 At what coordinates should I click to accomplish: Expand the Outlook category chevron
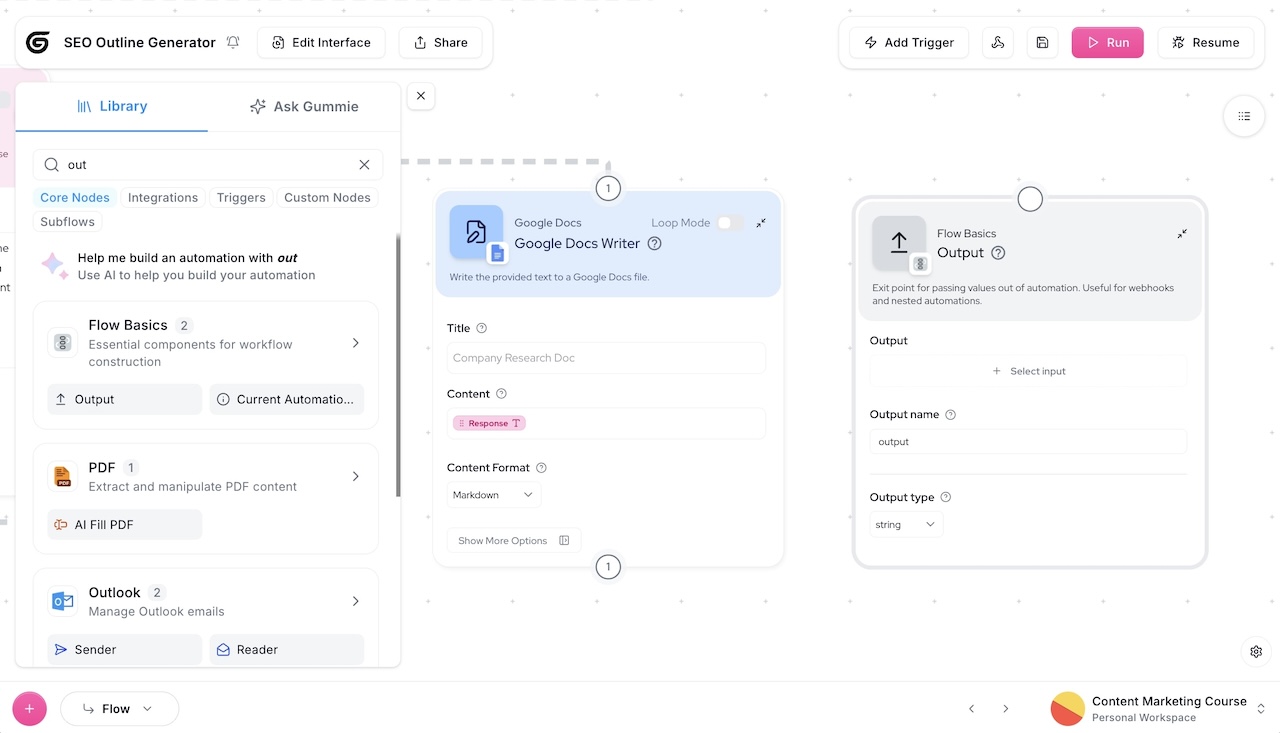[356, 601]
